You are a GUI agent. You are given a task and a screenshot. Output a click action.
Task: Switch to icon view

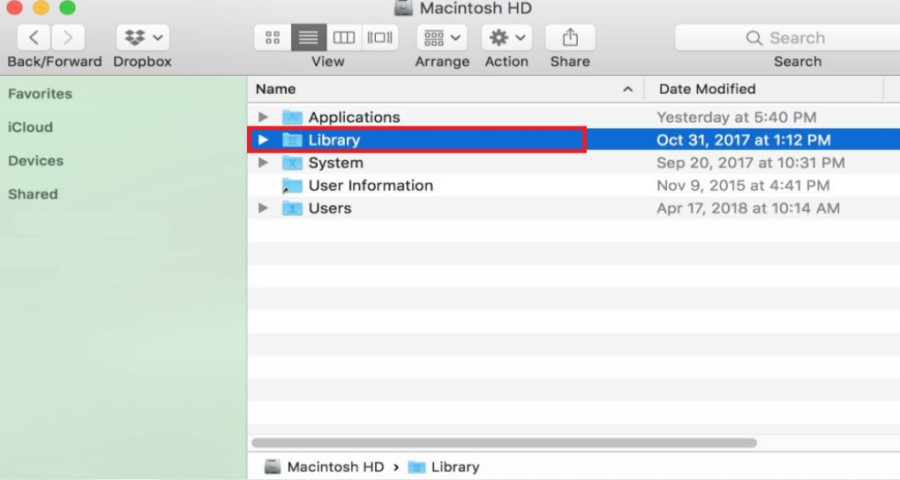[273, 38]
